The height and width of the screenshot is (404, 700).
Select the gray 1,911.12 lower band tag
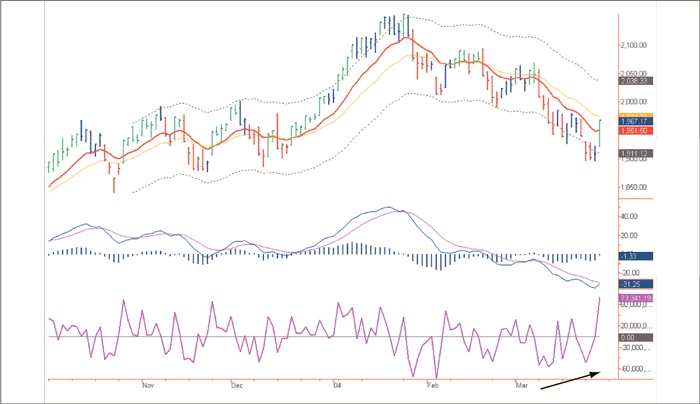(x=635, y=153)
